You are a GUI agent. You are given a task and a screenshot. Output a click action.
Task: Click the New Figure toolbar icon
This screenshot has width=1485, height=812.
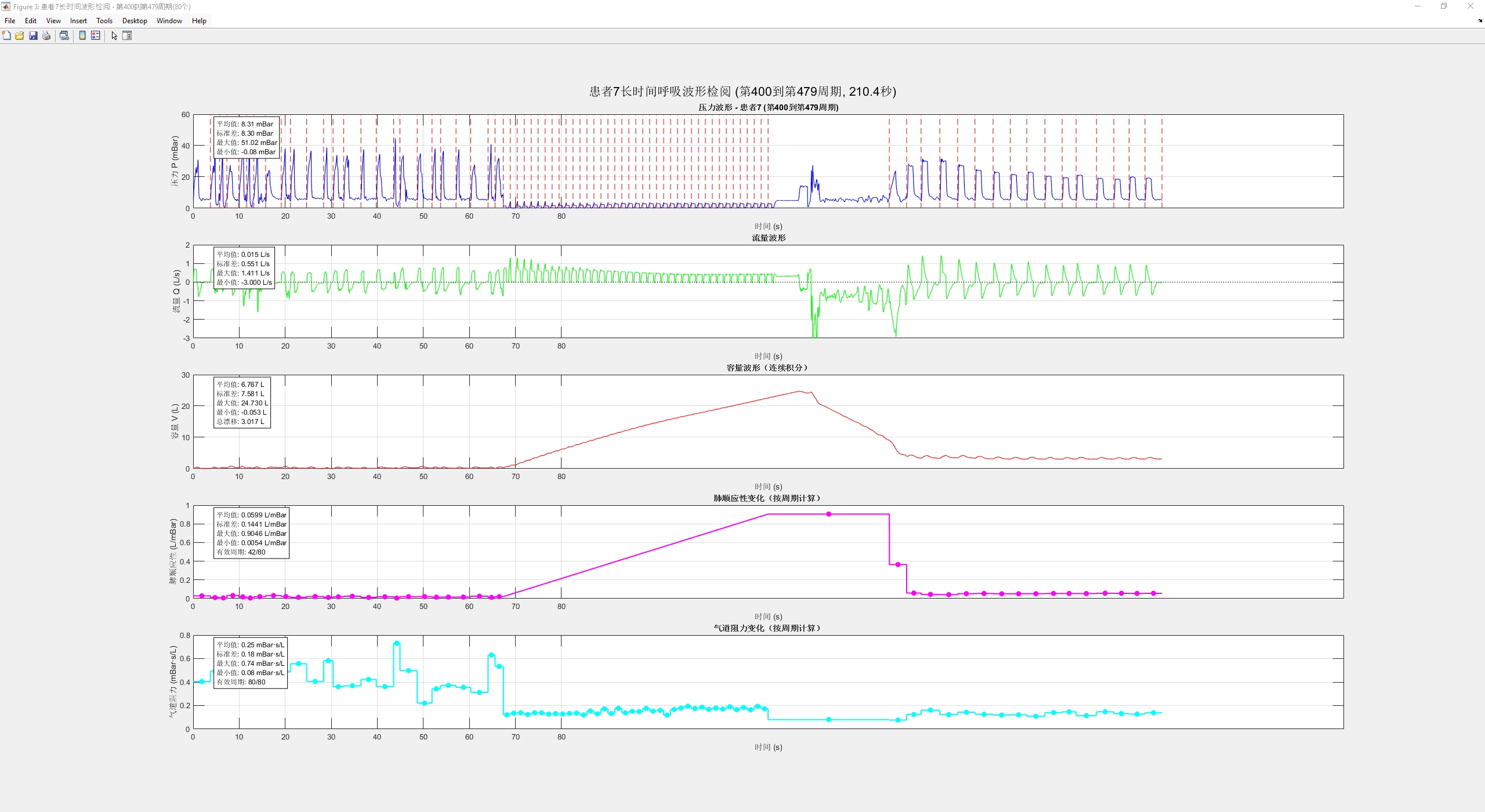point(6,35)
